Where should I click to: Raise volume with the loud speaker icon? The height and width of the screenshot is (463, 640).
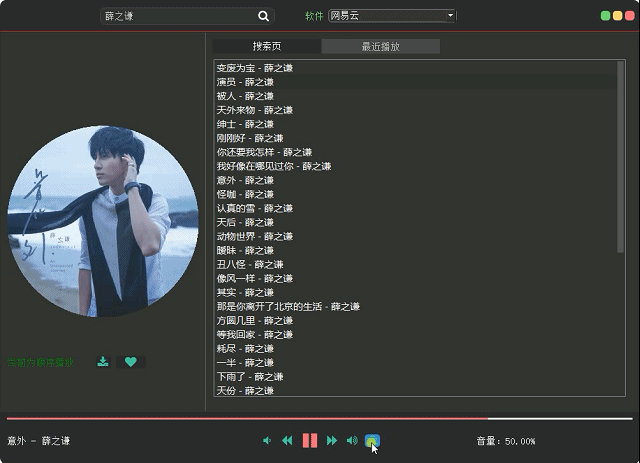(x=352, y=441)
